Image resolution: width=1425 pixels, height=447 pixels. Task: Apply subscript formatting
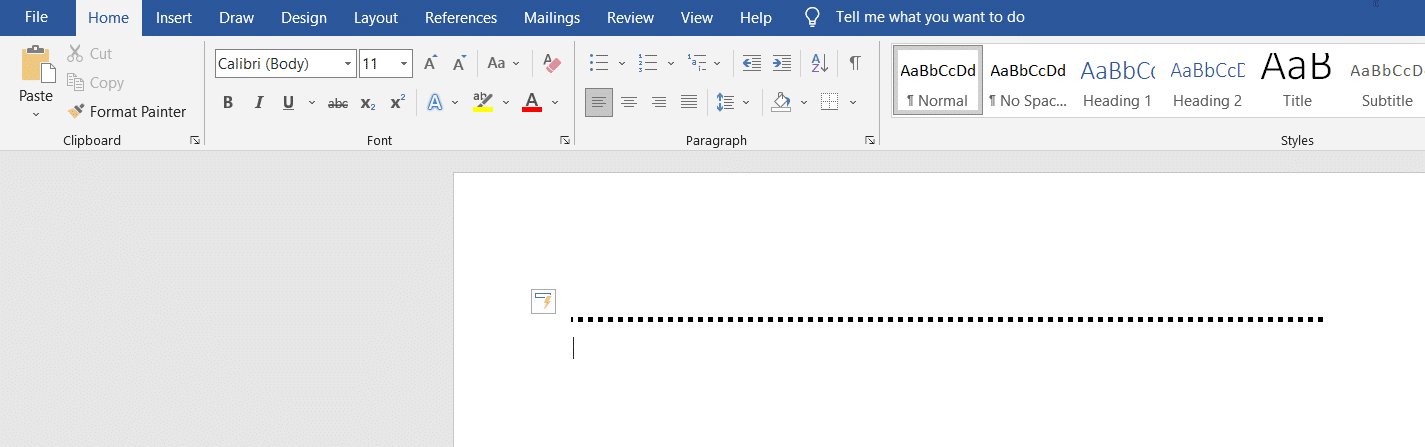(368, 102)
